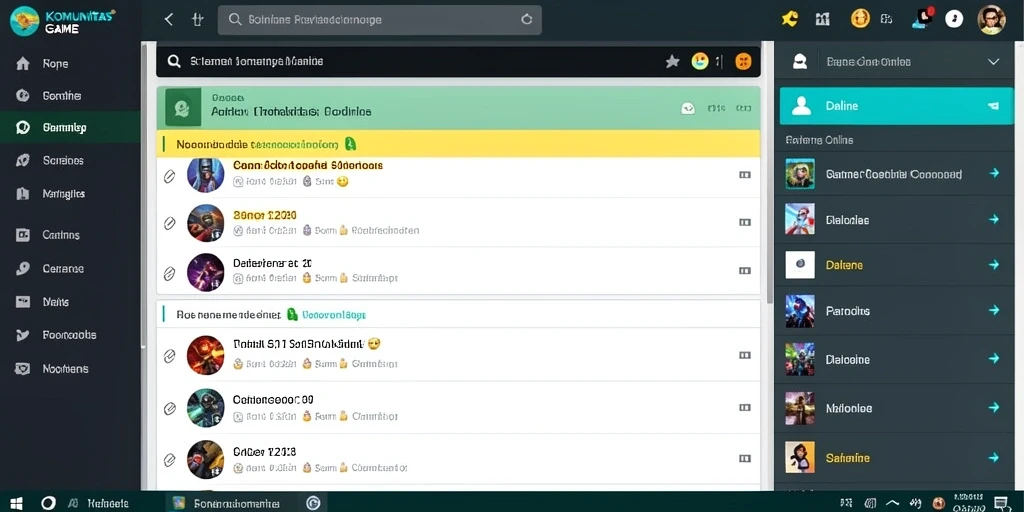Open arrow for Gamer Cosnitie Cosnosed
Image resolution: width=1024 pixels, height=512 pixels.
[994, 173]
